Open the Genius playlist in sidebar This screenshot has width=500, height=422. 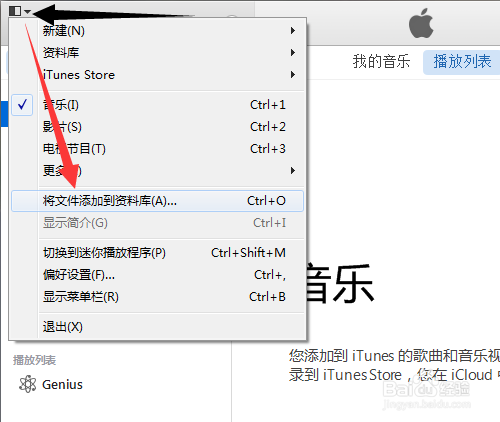coord(62,384)
